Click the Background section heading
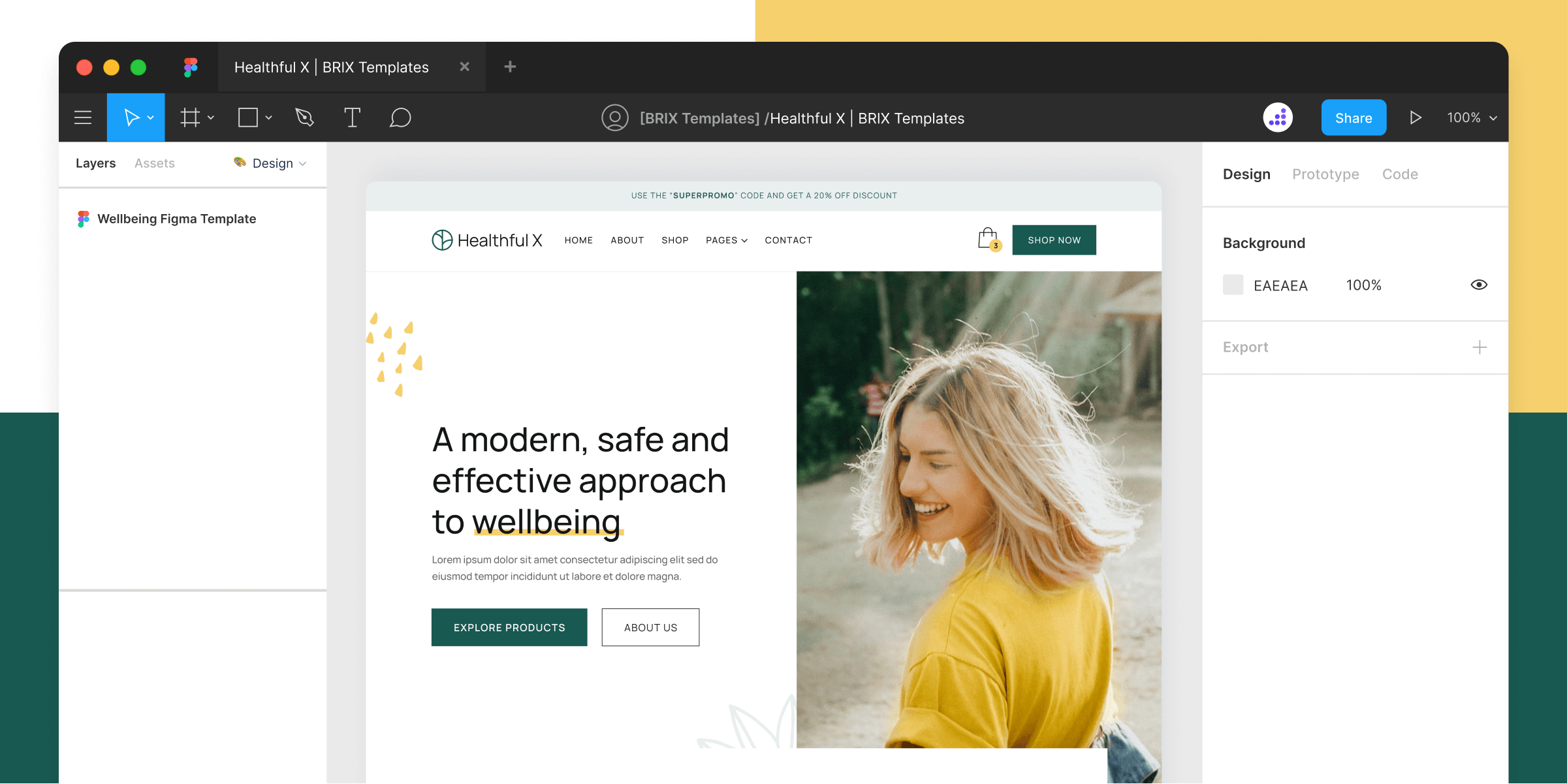 (x=1263, y=243)
